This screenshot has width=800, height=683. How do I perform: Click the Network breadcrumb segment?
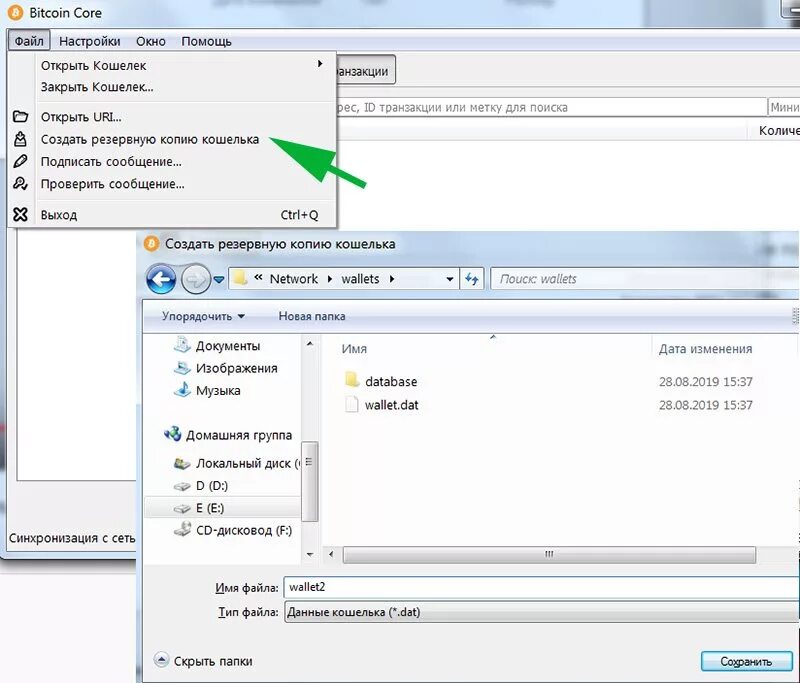[293, 279]
